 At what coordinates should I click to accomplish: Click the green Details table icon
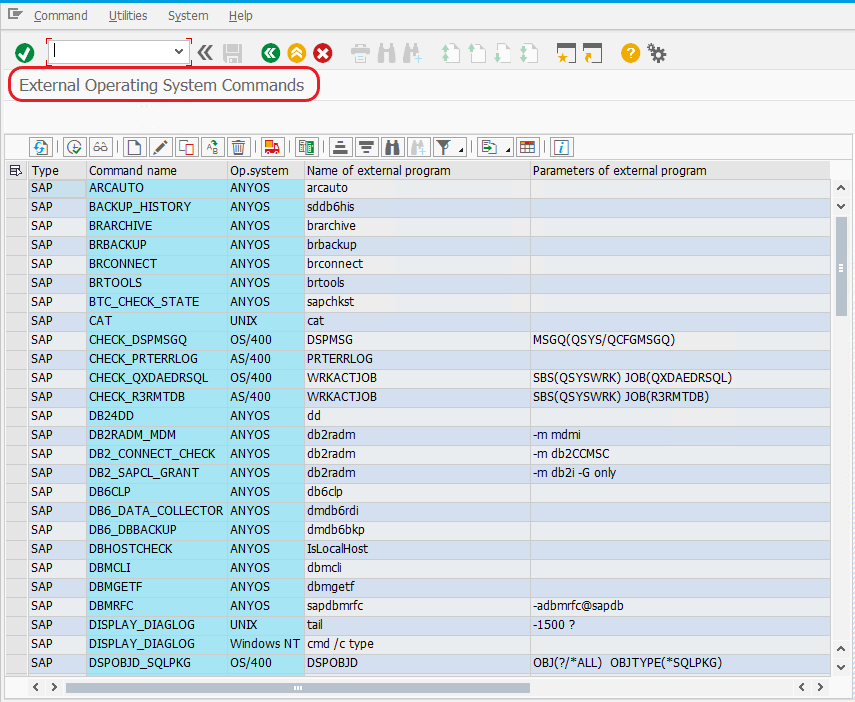coord(306,147)
